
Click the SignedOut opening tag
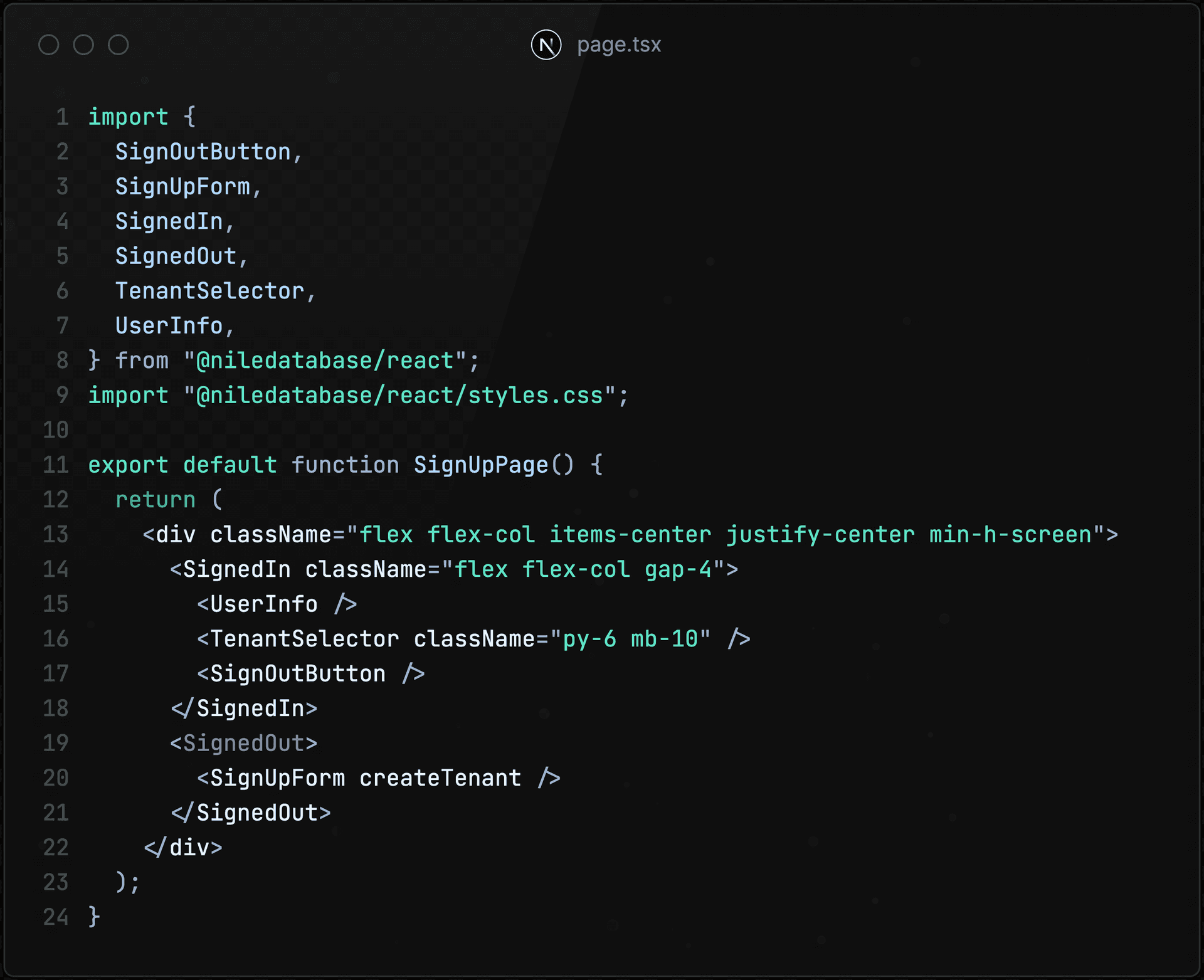(x=245, y=743)
